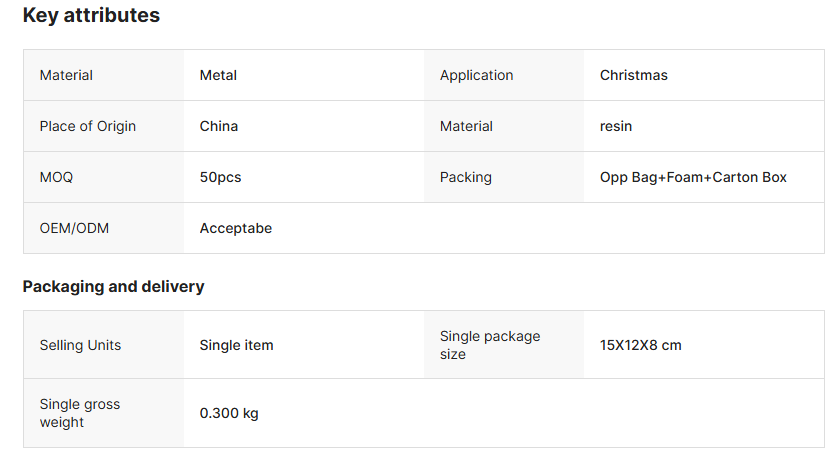This screenshot has height=457, width=833.
Task: Click the MOQ attribute label
Action: pyautogui.click(x=56, y=177)
